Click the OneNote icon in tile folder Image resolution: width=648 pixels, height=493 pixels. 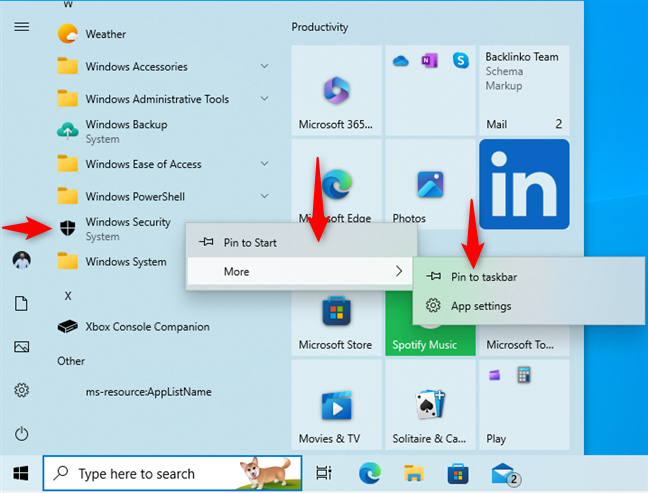point(430,61)
